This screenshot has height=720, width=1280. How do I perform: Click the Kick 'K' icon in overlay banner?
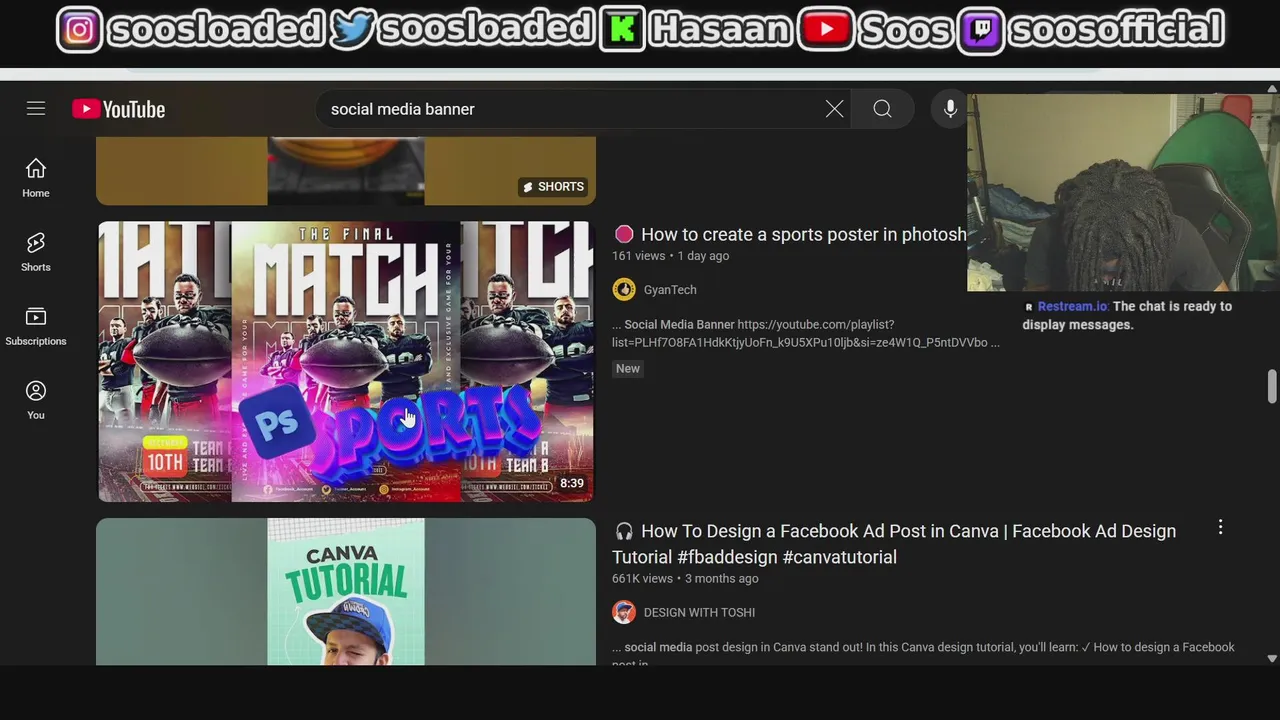[x=621, y=30]
